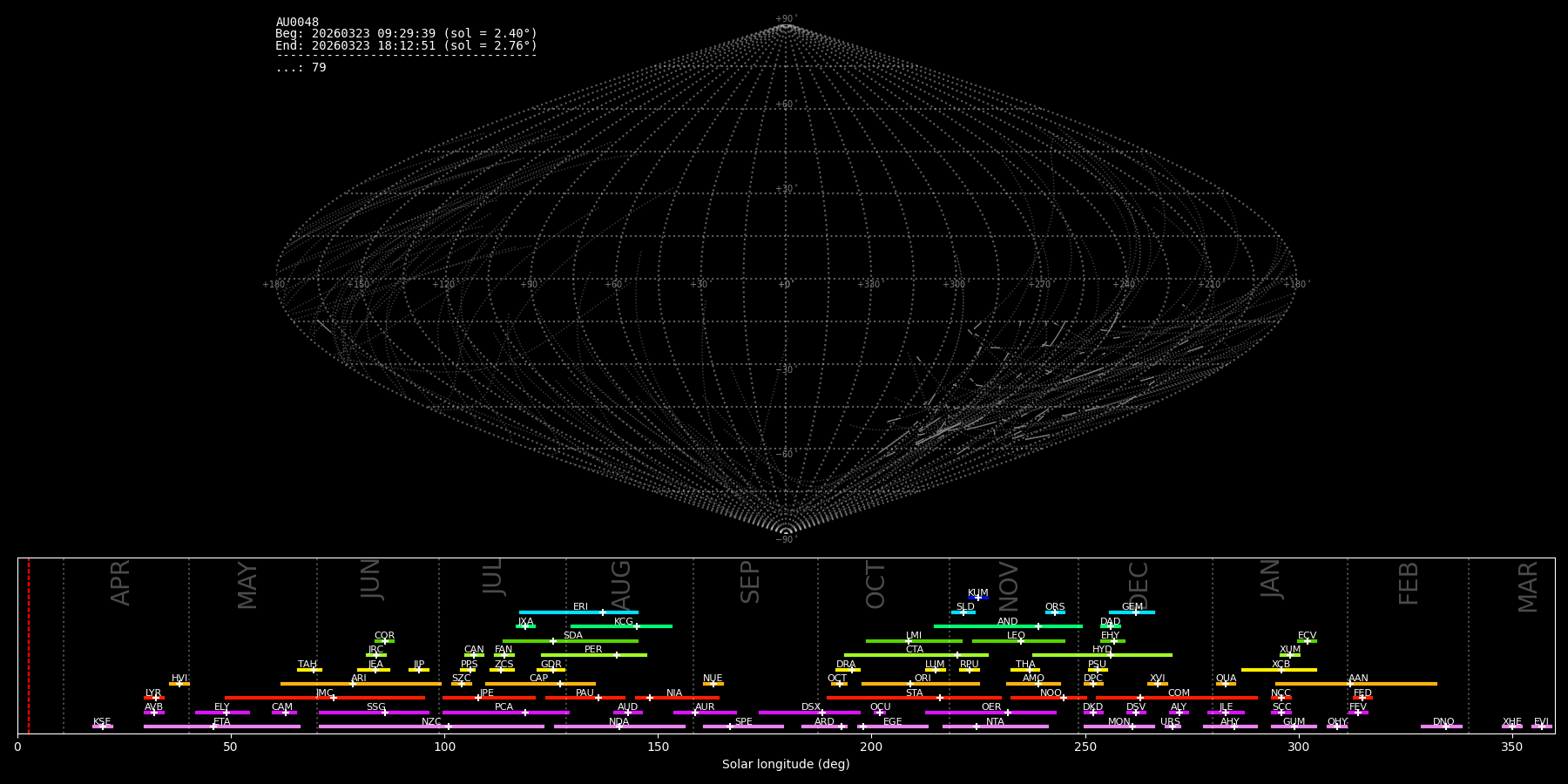The width and height of the screenshot is (1568, 784).
Task: Click the EVI shower label
Action: [x=1541, y=722]
